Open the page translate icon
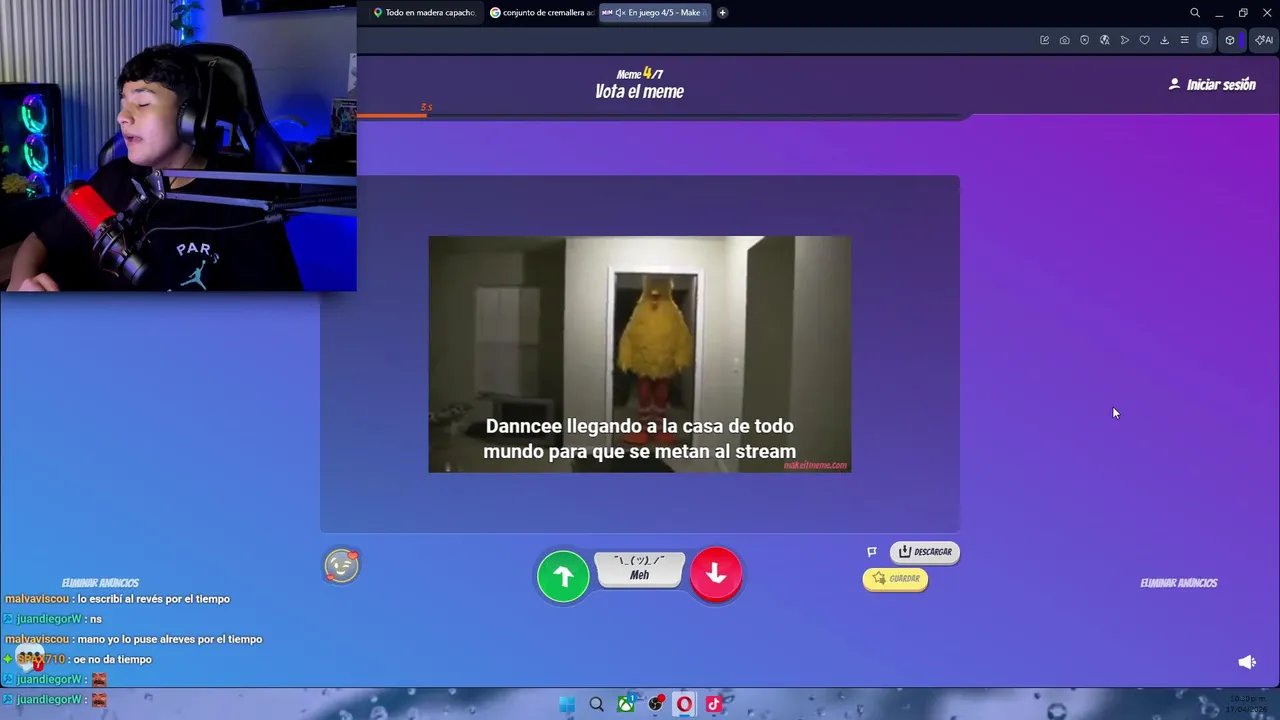Viewport: 1280px width, 720px height. coord(1105,40)
